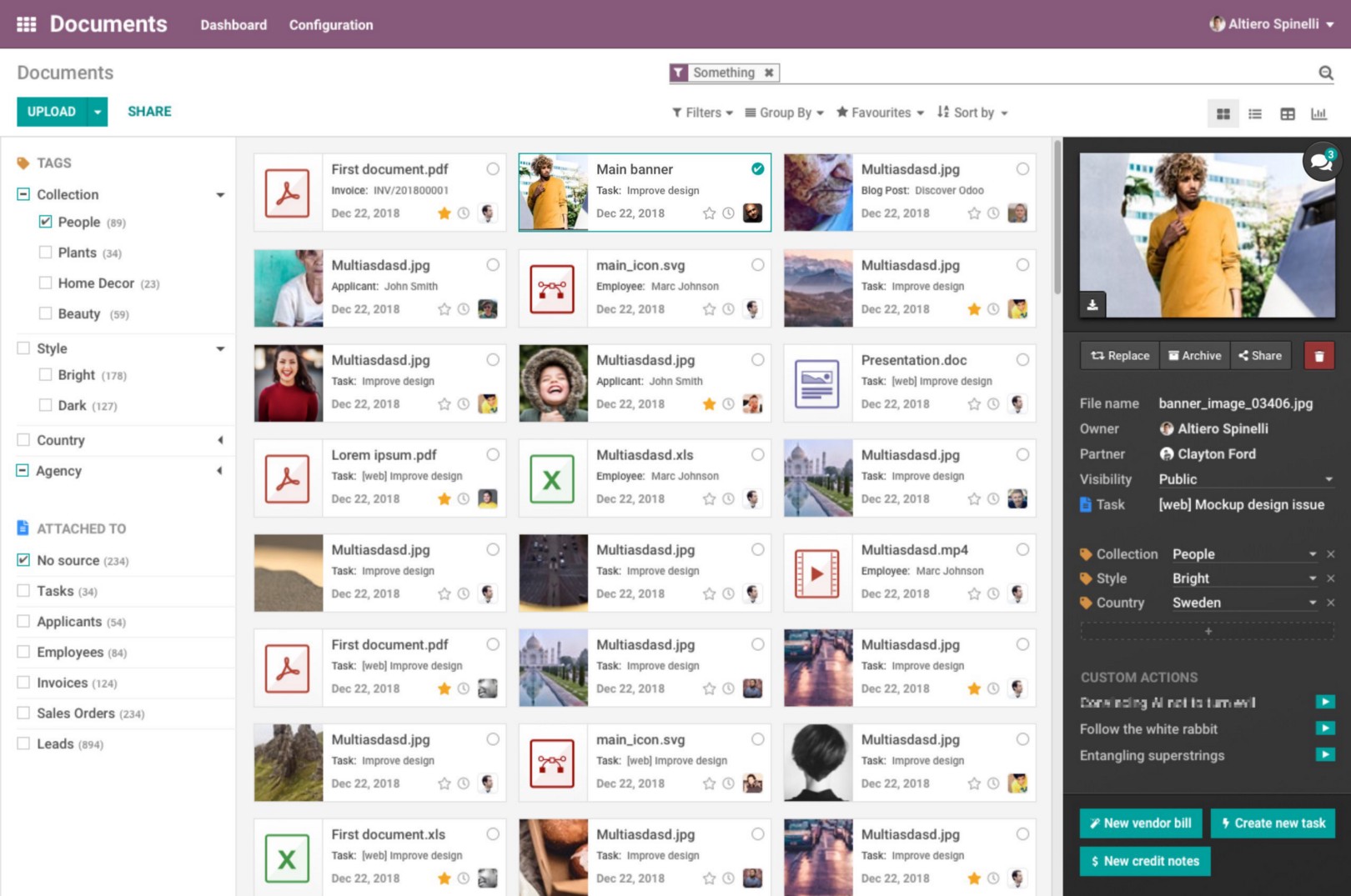Image resolution: width=1351 pixels, height=896 pixels.
Task: Open the upload dropdown arrow
Action: [98, 112]
